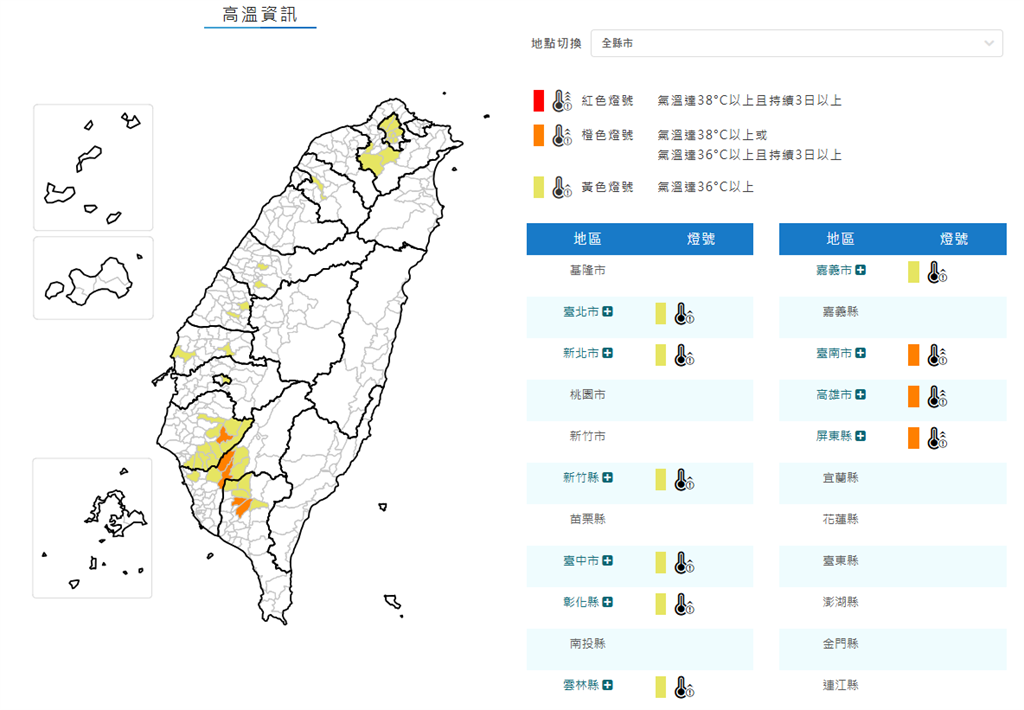1024x710 pixels.
Task: Open the 臺中市 link
Action: tap(581, 560)
